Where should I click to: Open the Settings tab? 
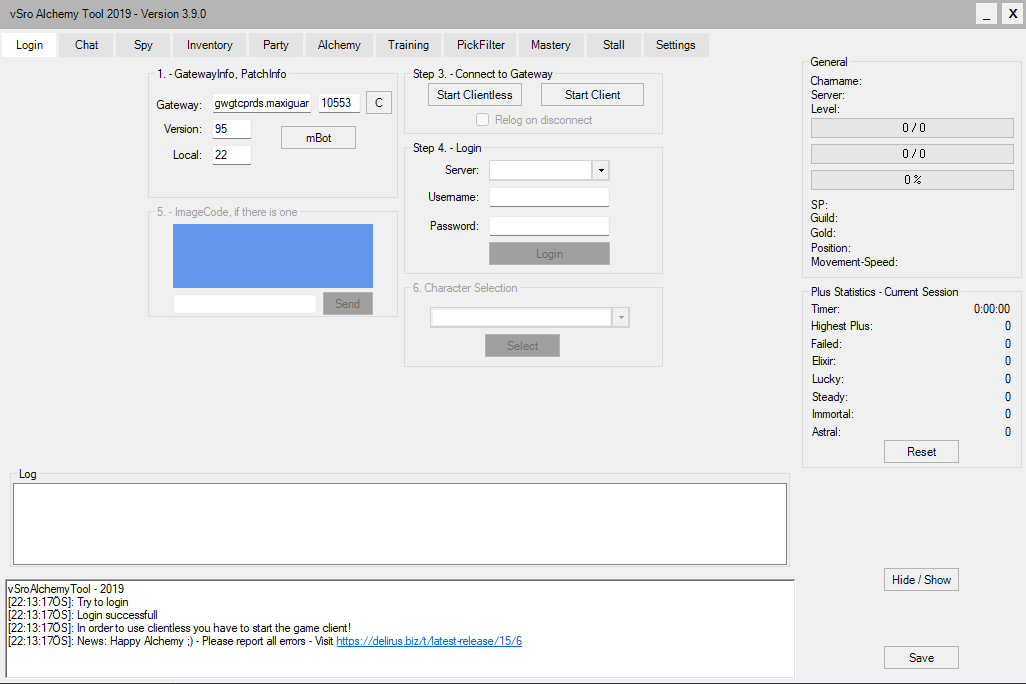click(x=675, y=45)
